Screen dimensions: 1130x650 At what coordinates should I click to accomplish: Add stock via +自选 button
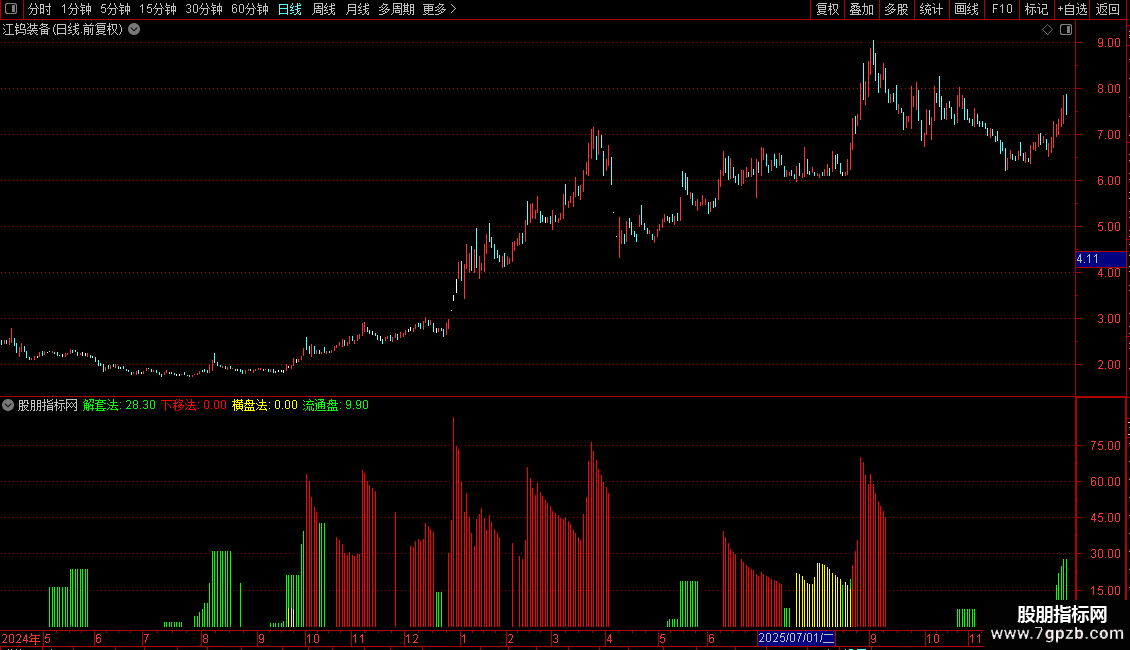pos(1072,9)
